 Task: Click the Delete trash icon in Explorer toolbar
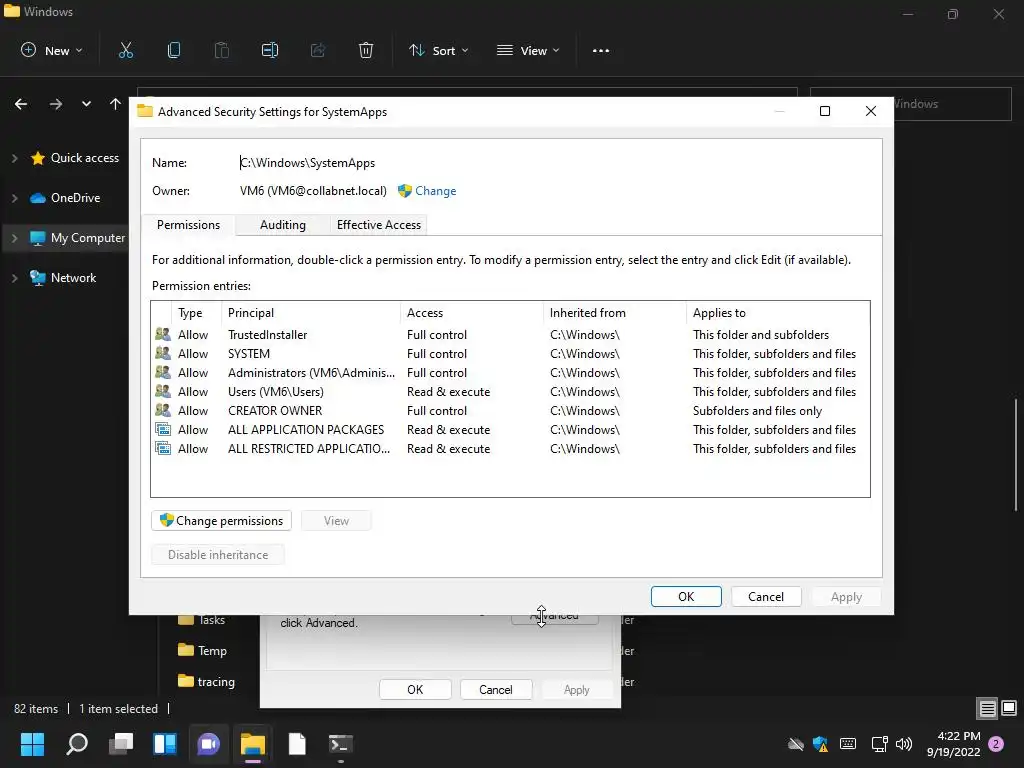(366, 50)
